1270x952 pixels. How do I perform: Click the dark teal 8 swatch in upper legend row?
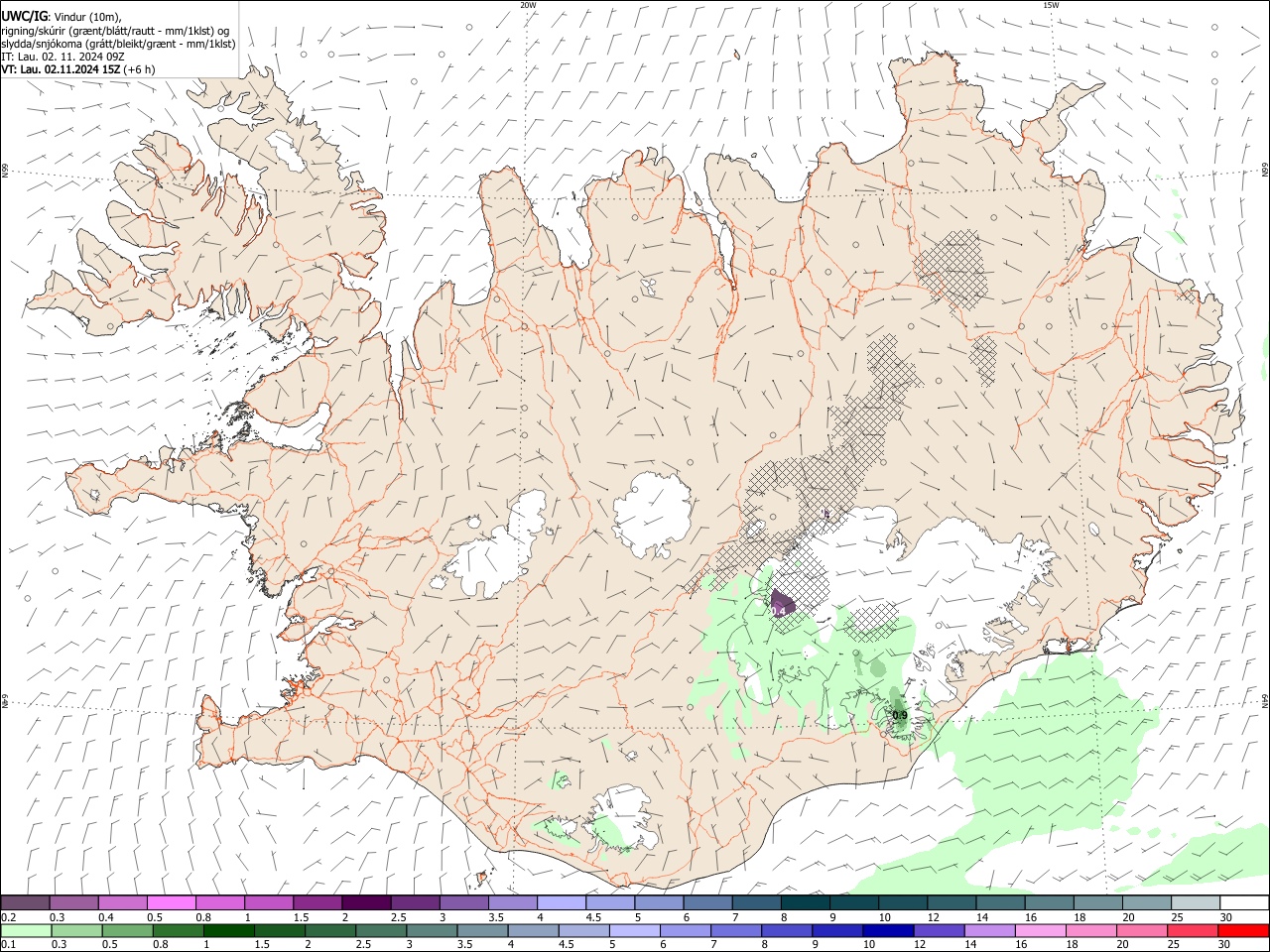(x=806, y=903)
